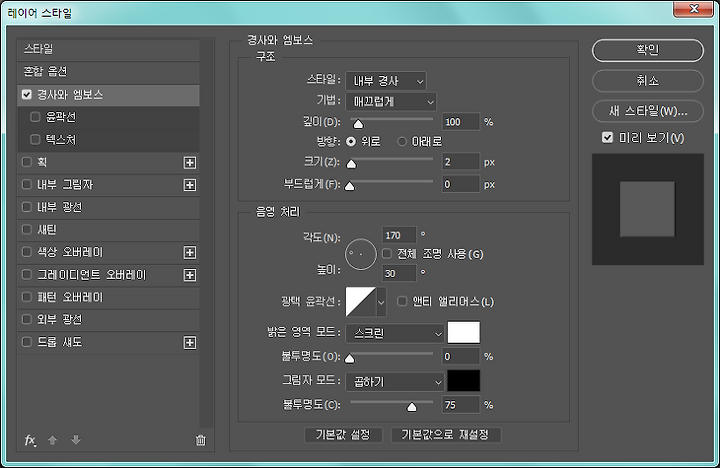Viewport: 720px width, 468px height.
Task: Open the 광택 윤곽선 picker arrow
Action: point(381,302)
